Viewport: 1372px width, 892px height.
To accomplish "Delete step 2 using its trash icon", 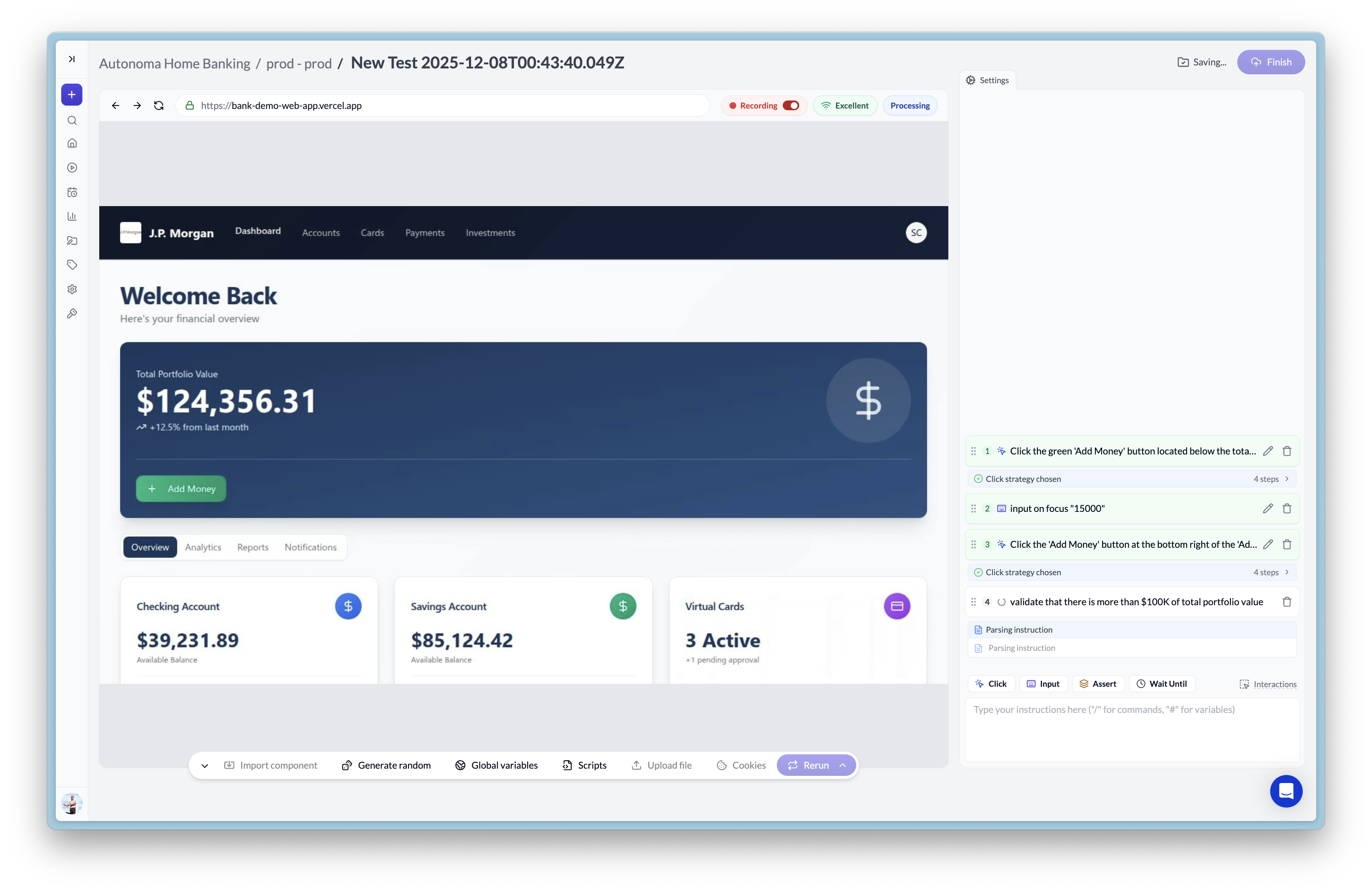I will 1287,508.
